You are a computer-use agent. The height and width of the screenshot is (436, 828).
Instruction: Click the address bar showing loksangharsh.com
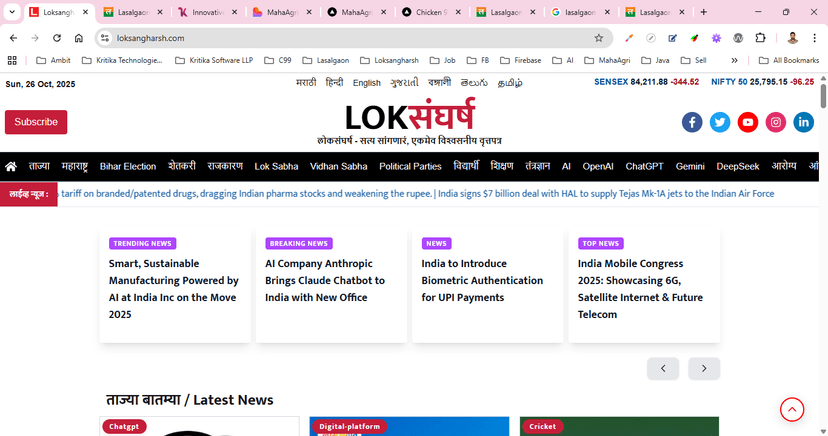point(340,38)
